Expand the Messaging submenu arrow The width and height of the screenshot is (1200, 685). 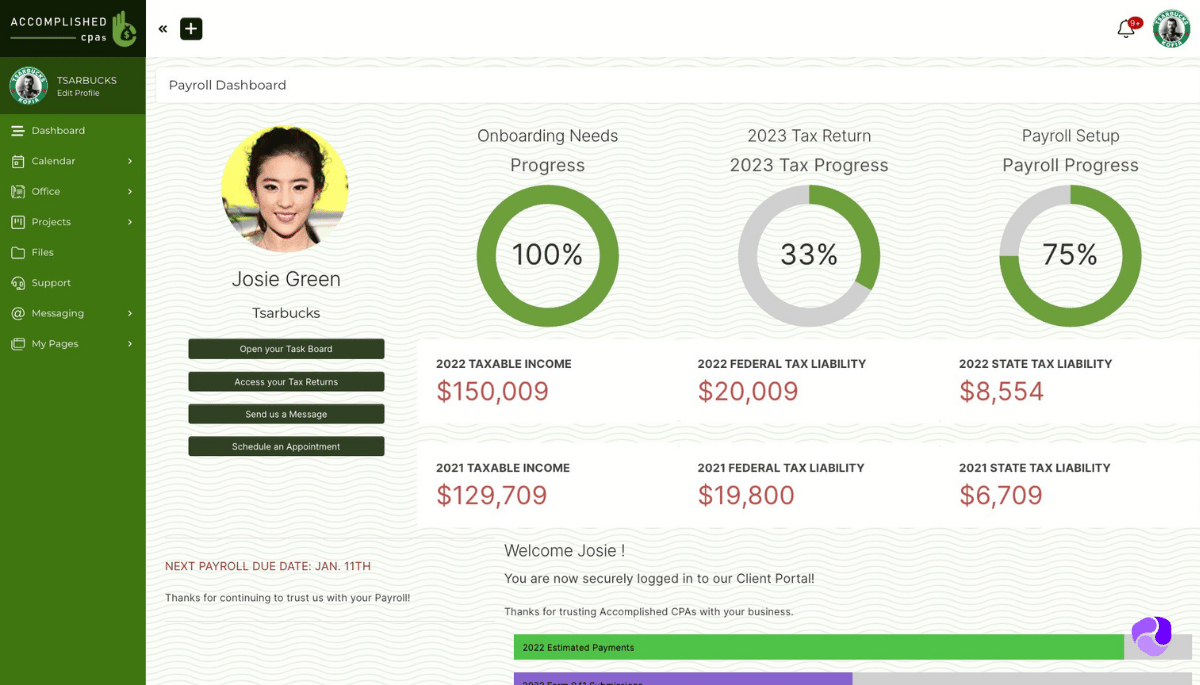130,313
